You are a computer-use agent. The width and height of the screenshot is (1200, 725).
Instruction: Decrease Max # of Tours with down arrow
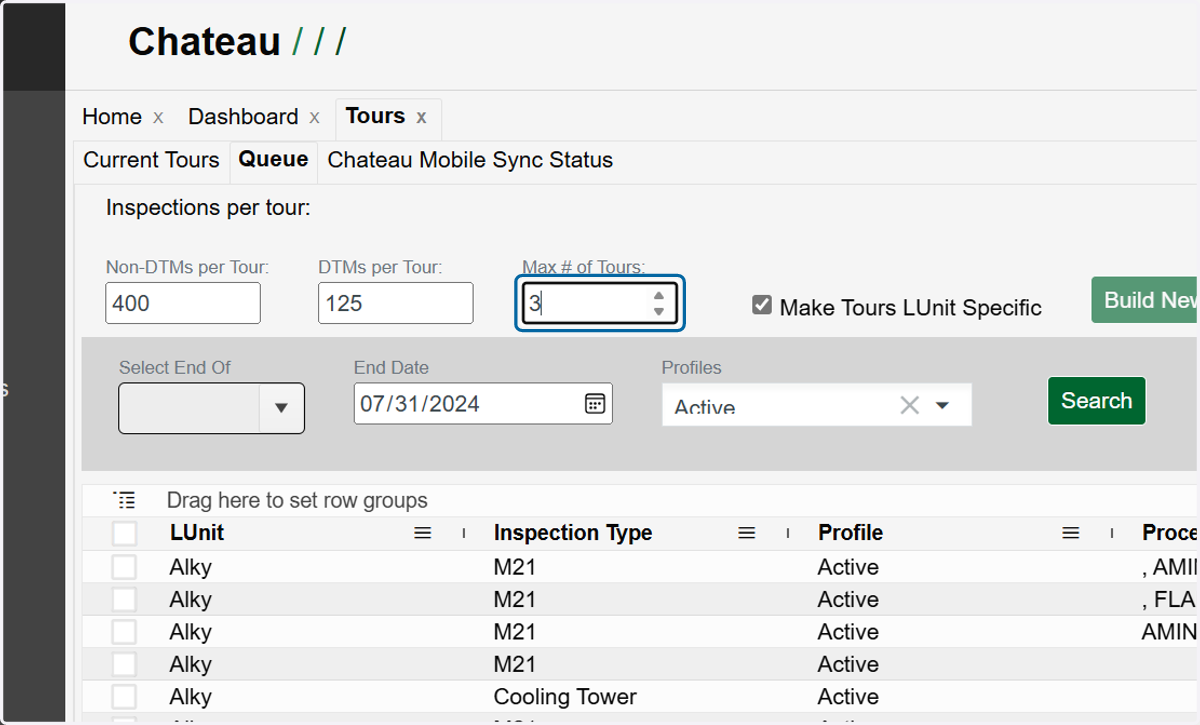click(658, 311)
